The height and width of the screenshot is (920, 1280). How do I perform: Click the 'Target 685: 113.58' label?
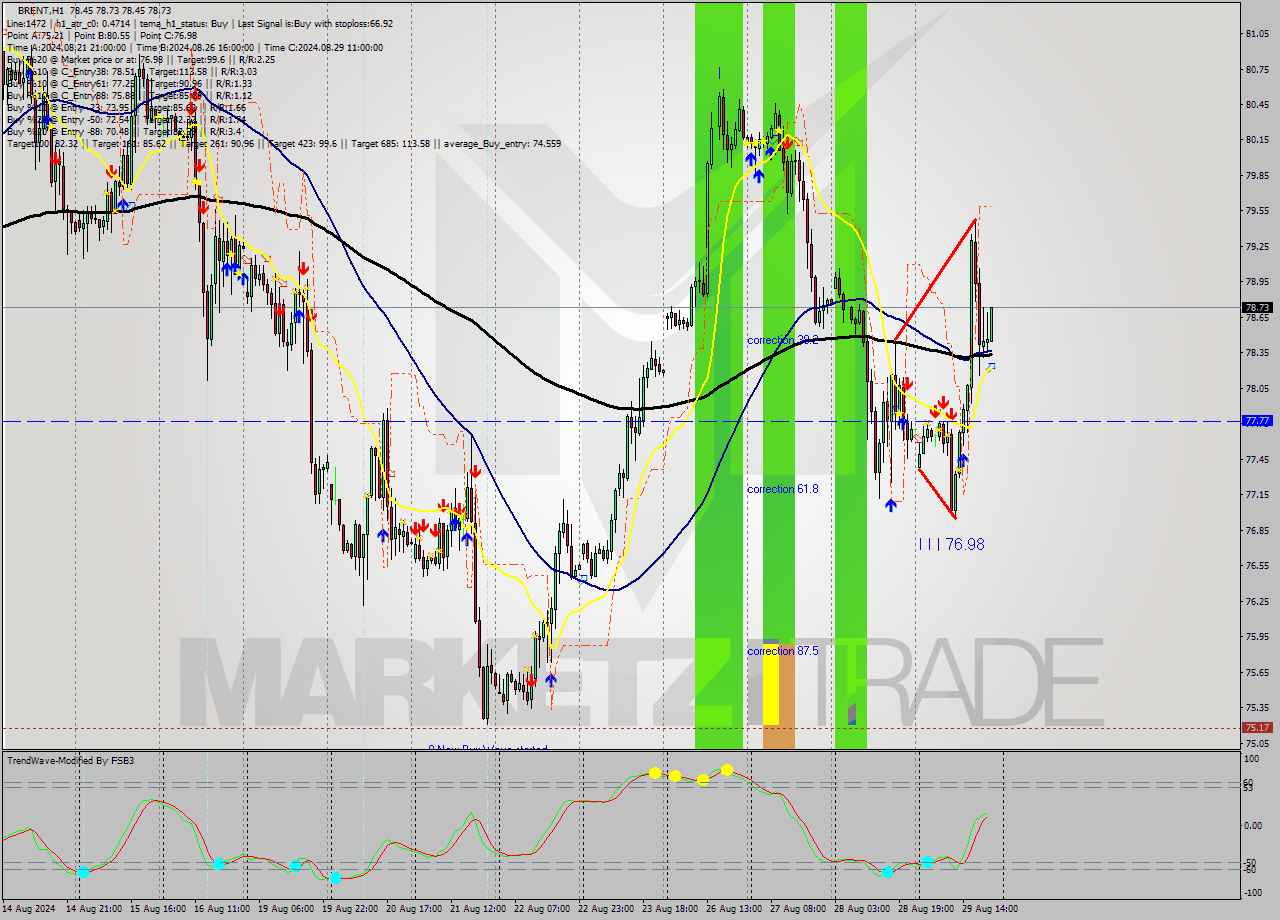pos(391,143)
